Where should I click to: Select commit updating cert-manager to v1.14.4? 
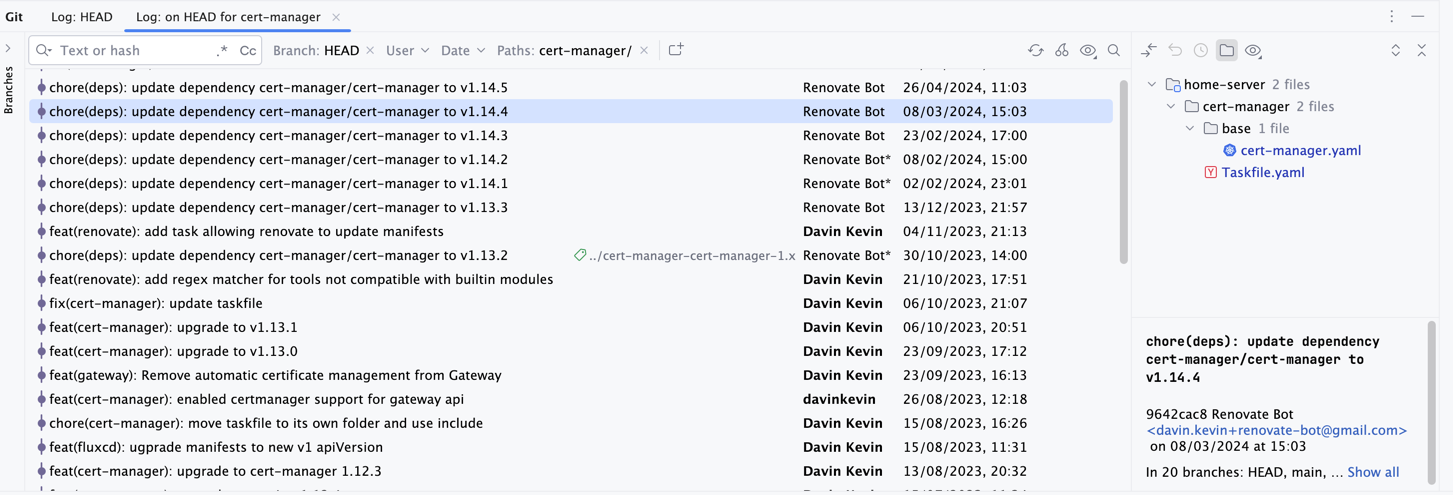click(571, 112)
